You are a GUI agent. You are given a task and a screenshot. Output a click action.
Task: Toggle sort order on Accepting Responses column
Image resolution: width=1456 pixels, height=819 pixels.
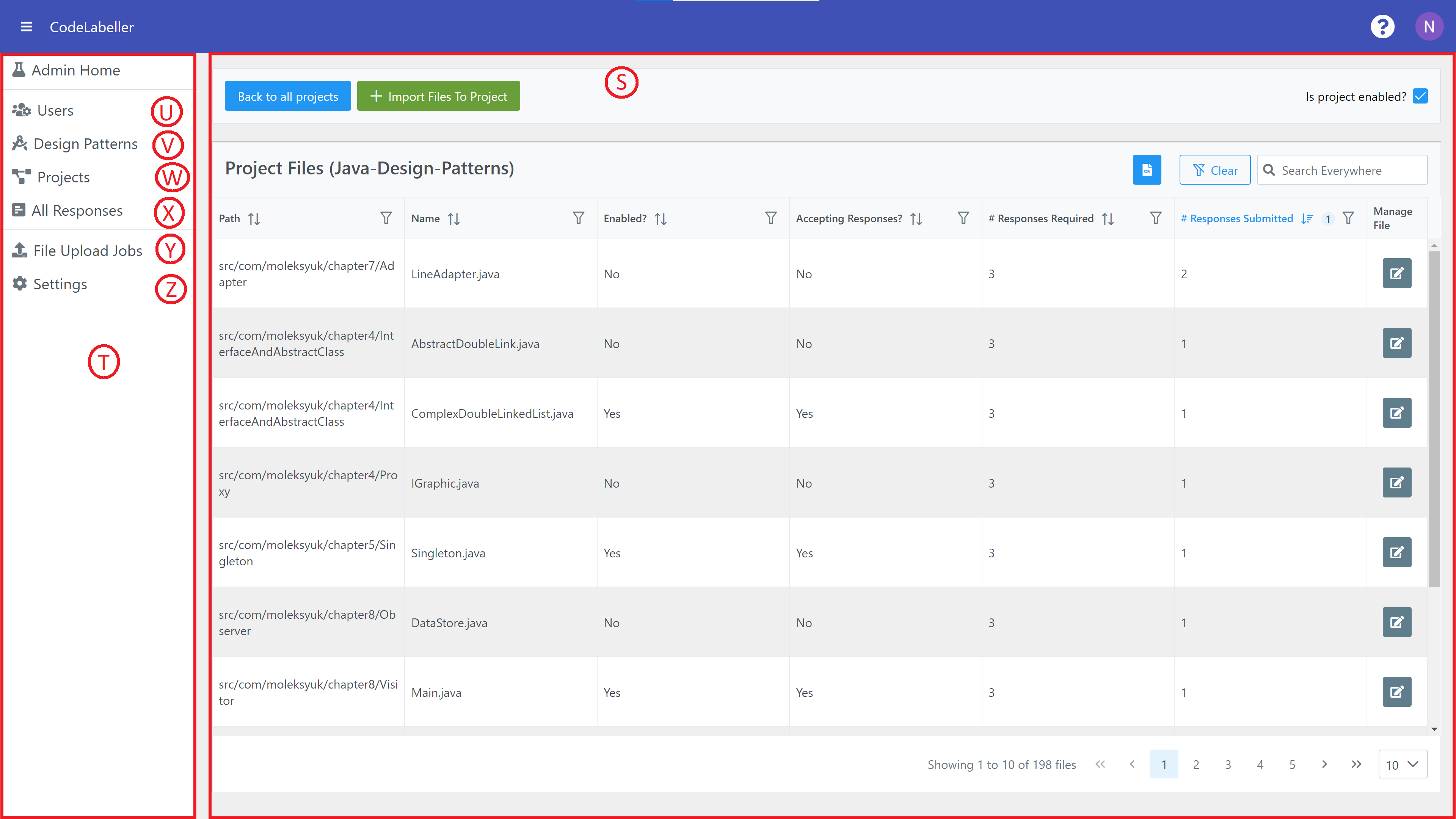916,219
